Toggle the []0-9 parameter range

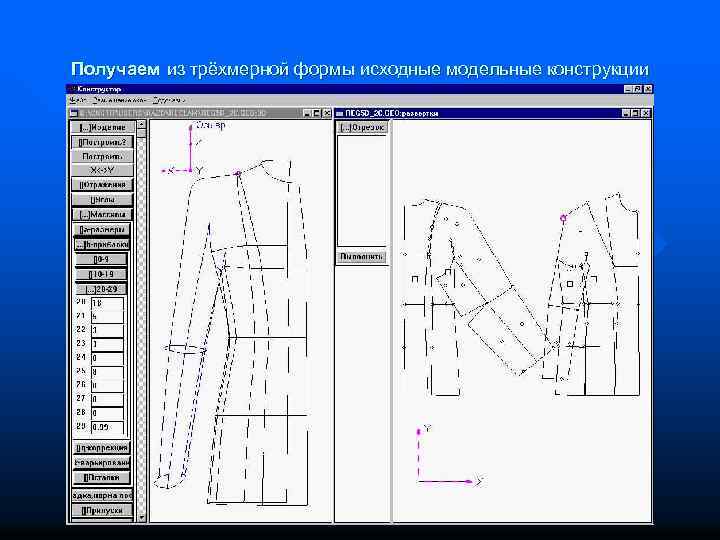(x=101, y=260)
